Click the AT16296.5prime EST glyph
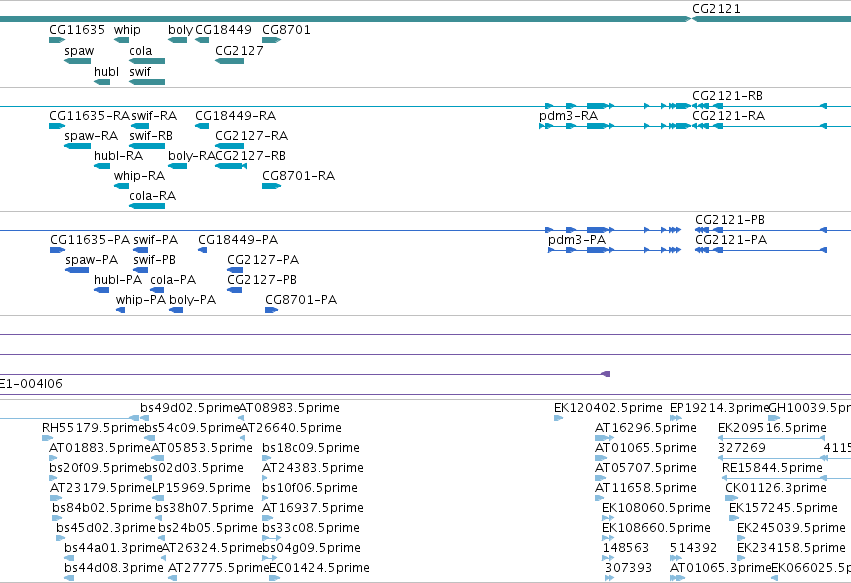 tap(605, 438)
